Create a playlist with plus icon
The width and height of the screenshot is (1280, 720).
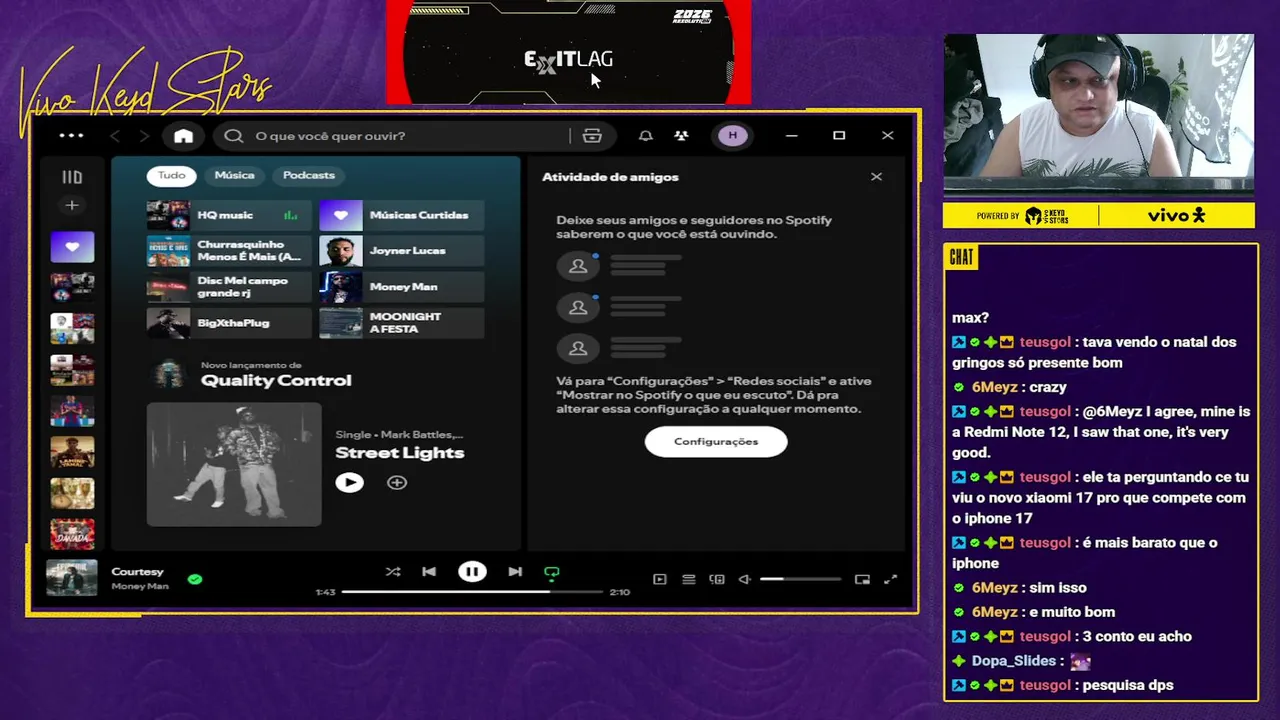[71, 205]
